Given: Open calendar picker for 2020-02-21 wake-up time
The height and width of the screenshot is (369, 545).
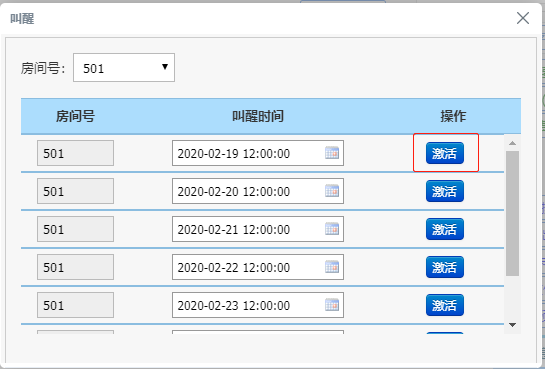Looking at the screenshot, I should tap(332, 229).
